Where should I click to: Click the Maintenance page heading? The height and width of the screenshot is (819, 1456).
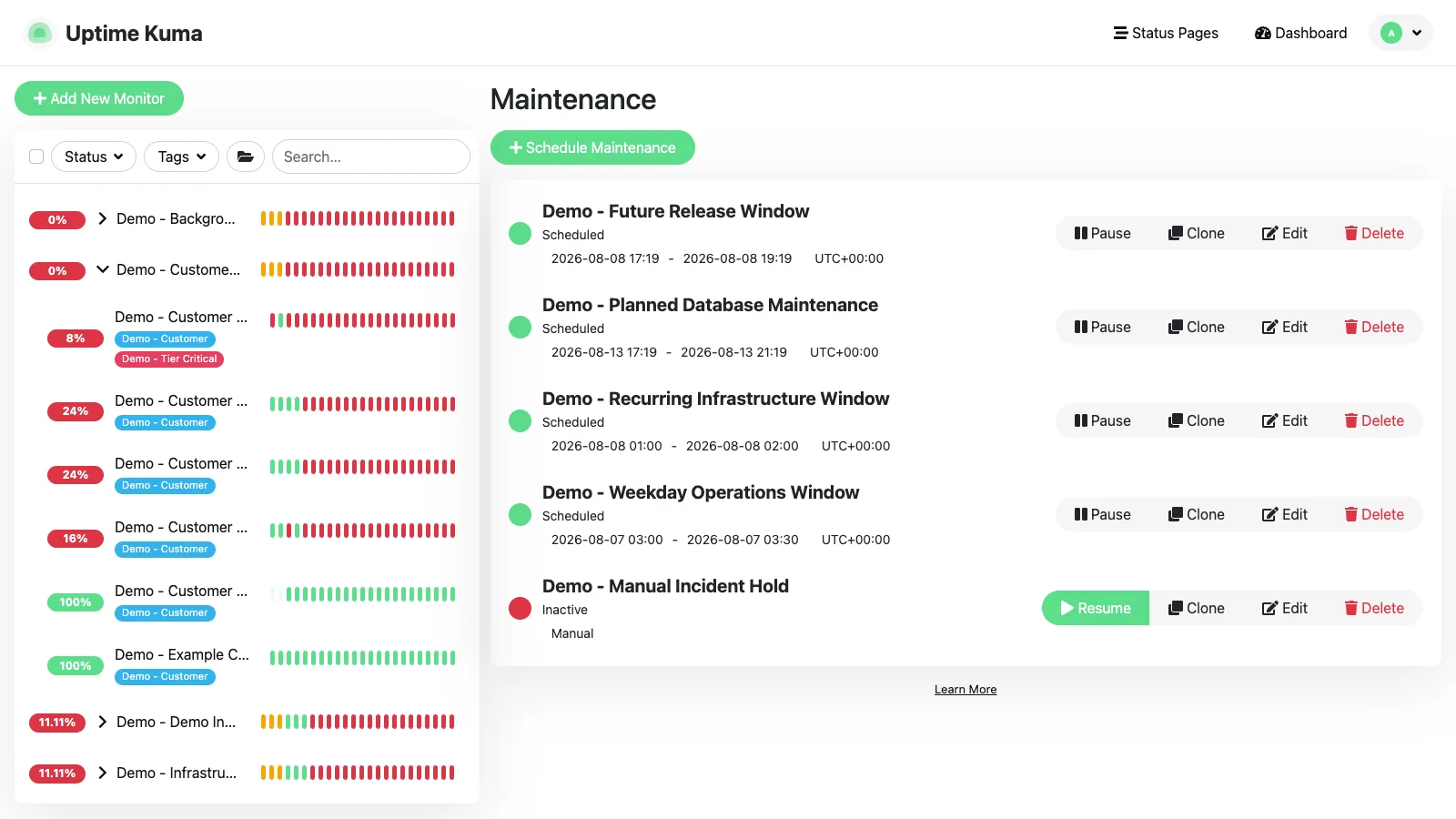click(573, 99)
